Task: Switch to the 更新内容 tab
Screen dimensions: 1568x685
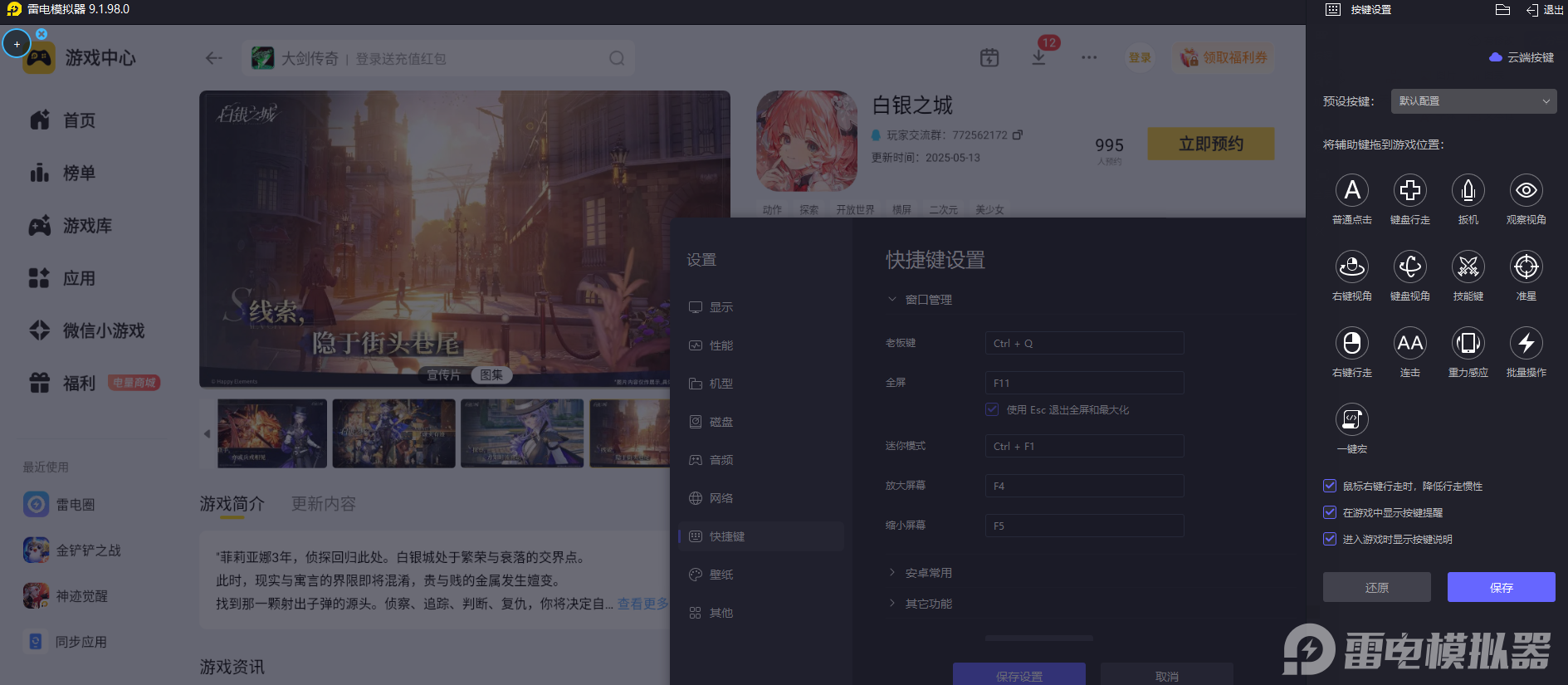Action: [x=324, y=504]
